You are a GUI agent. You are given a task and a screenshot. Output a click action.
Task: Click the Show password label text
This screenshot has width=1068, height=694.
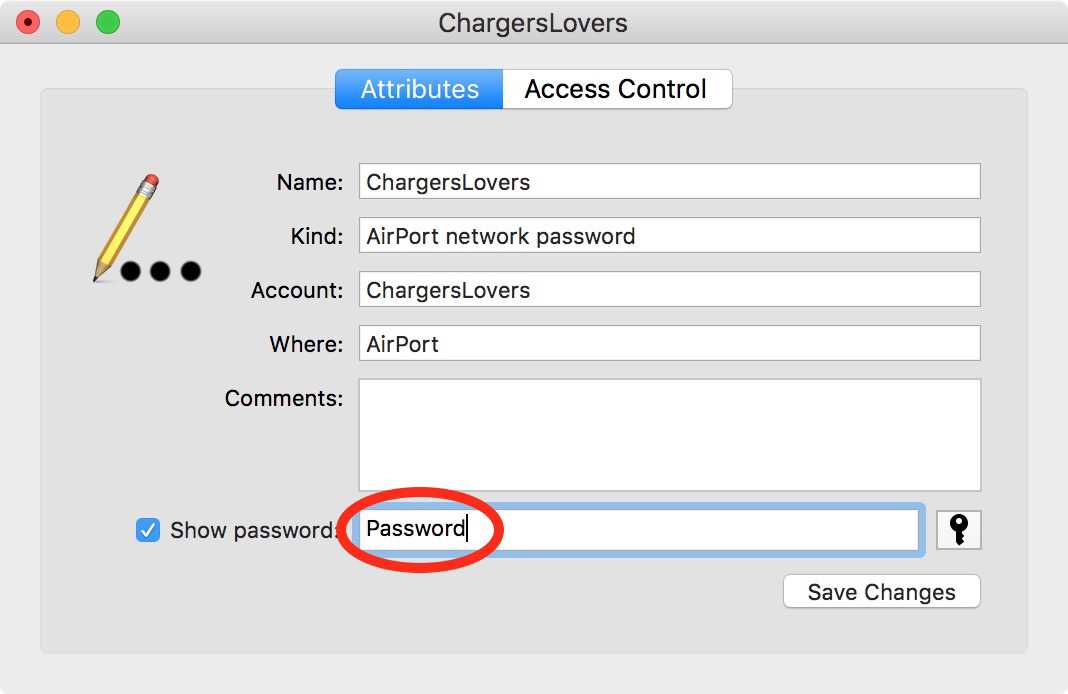254,530
